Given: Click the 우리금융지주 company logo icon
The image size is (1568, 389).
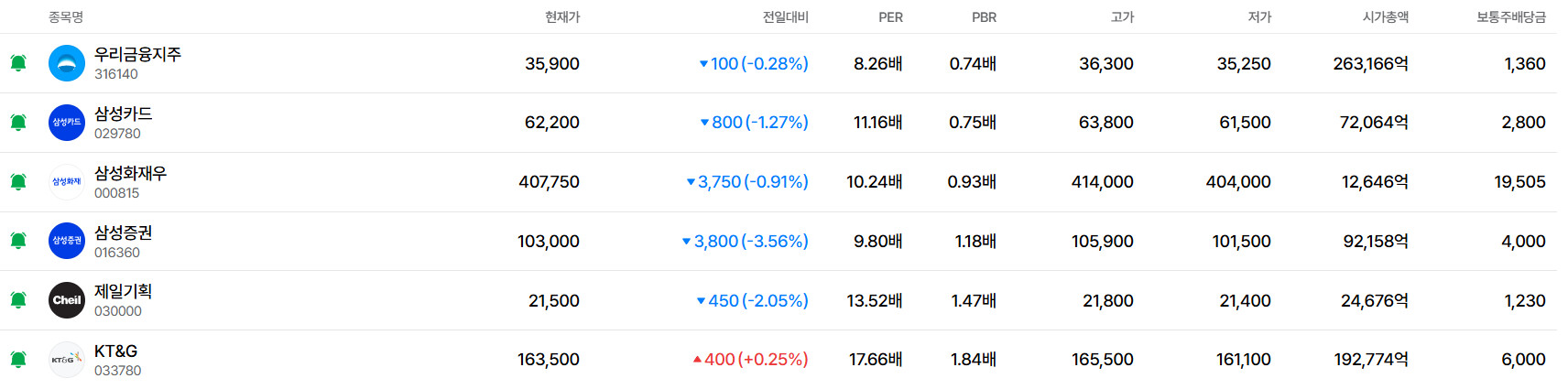Looking at the screenshot, I should tap(67, 63).
